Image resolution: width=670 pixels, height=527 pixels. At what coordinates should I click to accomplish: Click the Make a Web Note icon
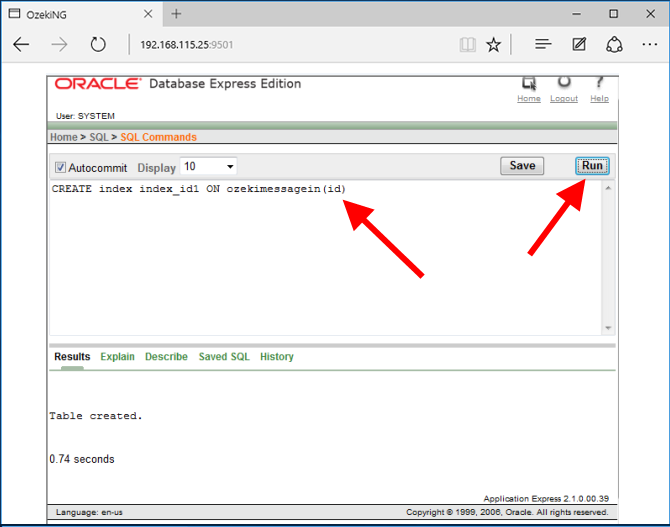point(579,45)
